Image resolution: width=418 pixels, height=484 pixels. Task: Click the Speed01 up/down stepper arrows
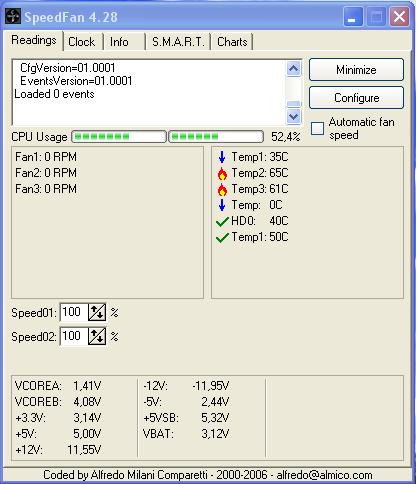point(97,312)
